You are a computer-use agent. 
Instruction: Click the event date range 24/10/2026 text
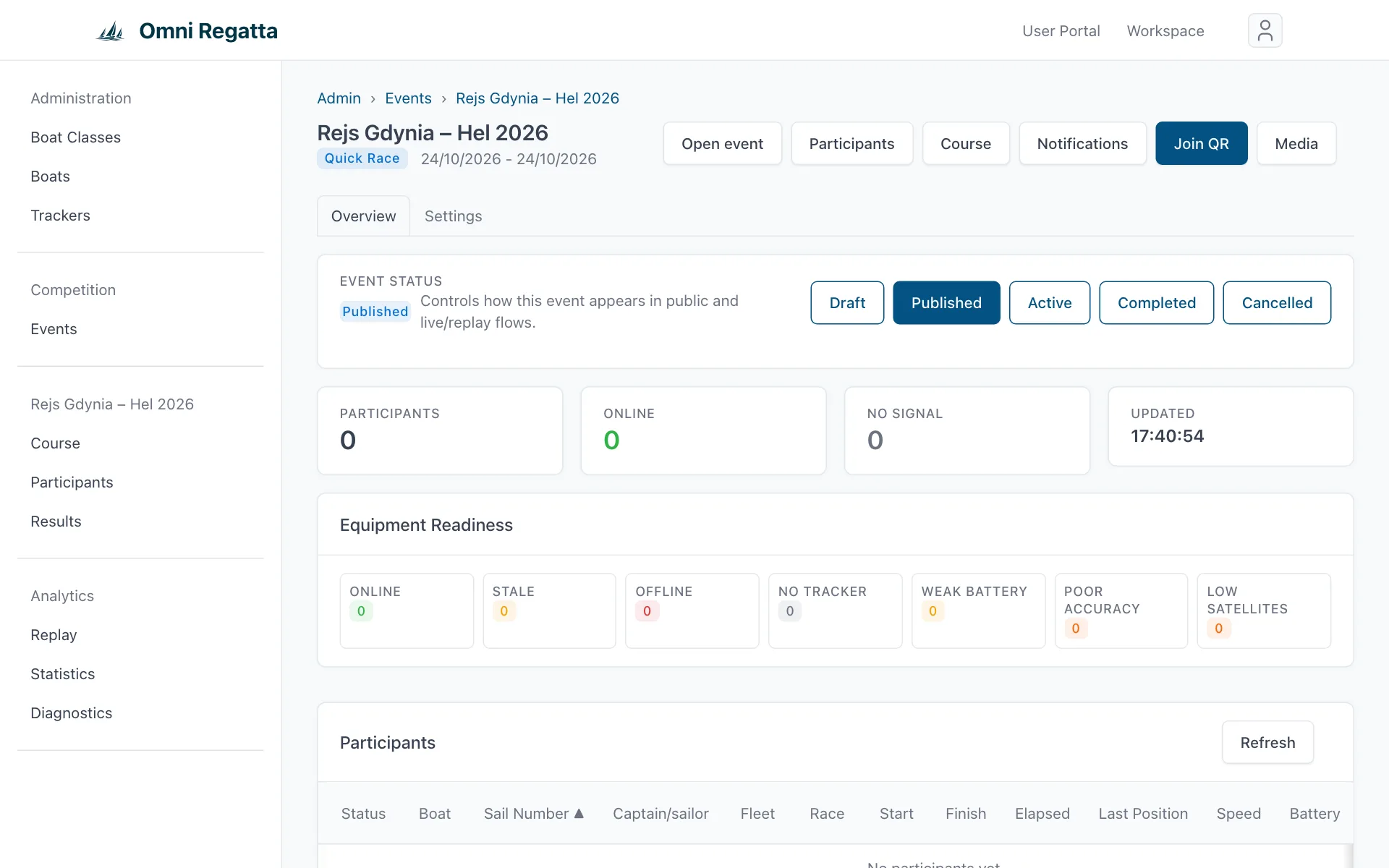point(509,159)
